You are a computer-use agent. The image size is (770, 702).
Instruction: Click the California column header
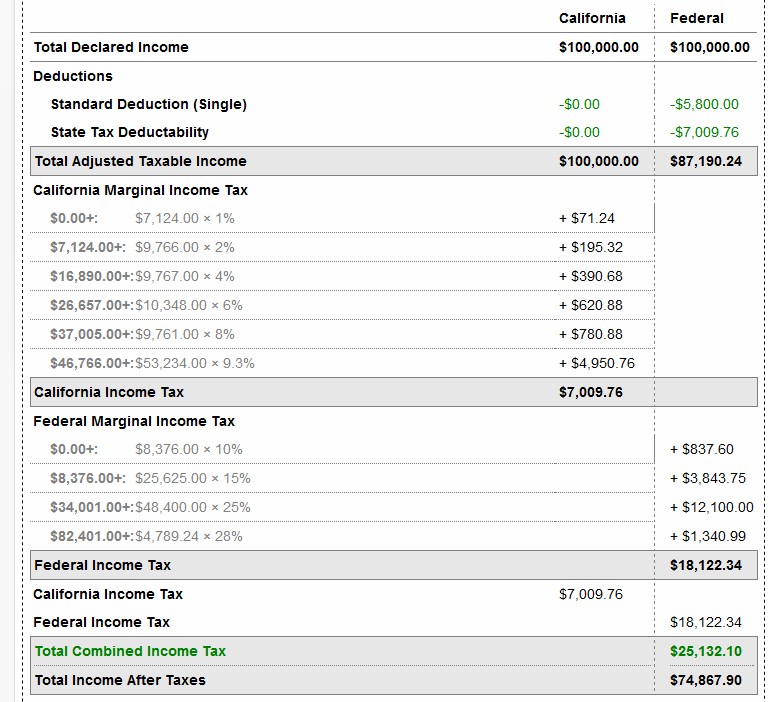(592, 18)
